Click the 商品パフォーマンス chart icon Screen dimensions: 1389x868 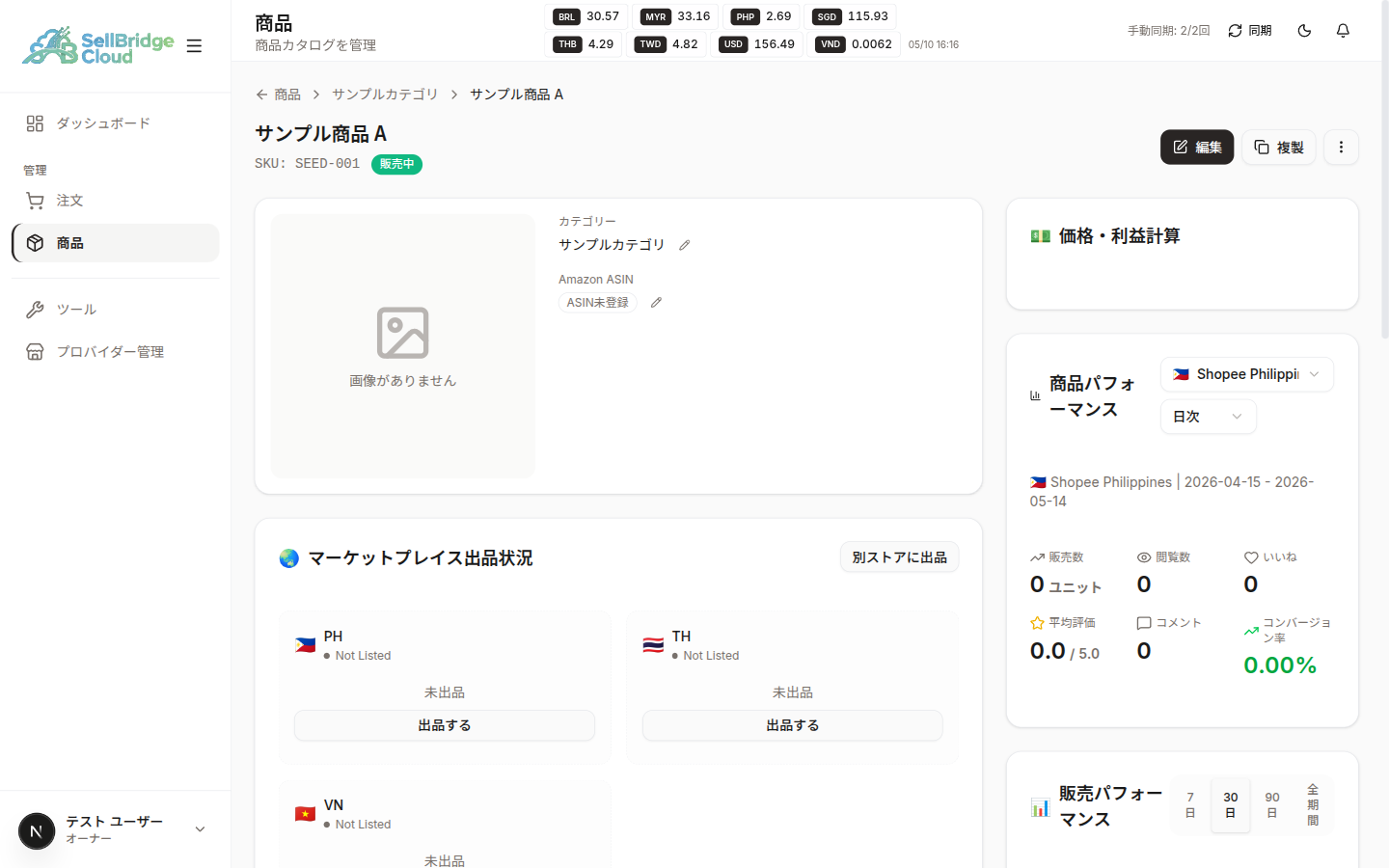tap(1035, 395)
